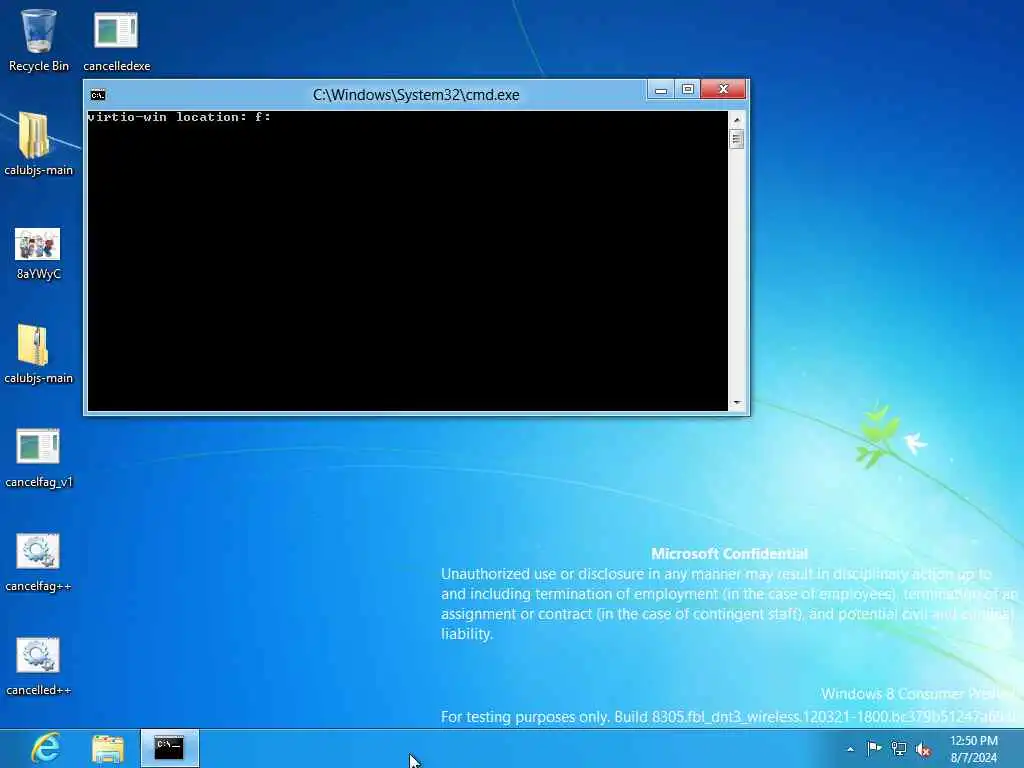Viewport: 1024px width, 768px height.
Task: Maximize the cmd.exe window
Action: click(x=688, y=89)
